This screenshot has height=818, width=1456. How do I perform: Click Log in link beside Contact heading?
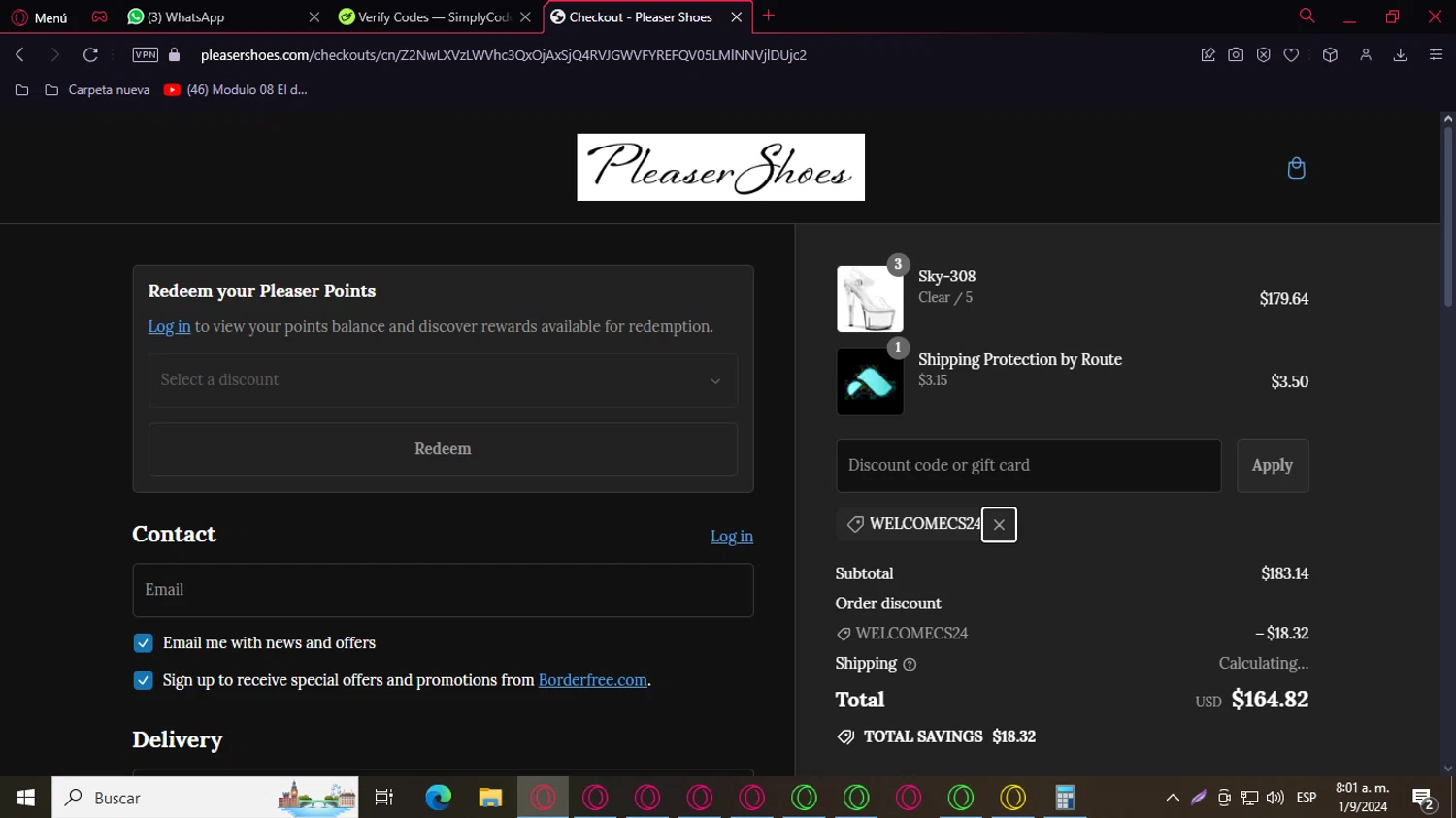[x=732, y=537]
